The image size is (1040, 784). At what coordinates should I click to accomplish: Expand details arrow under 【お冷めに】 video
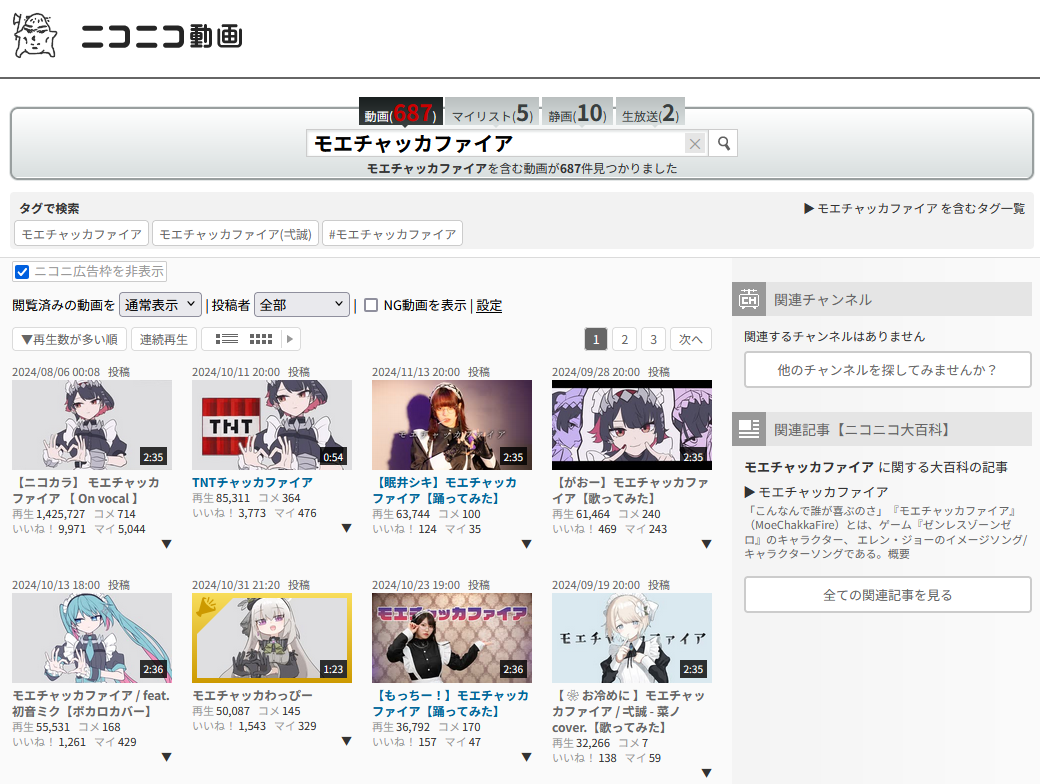point(706,773)
